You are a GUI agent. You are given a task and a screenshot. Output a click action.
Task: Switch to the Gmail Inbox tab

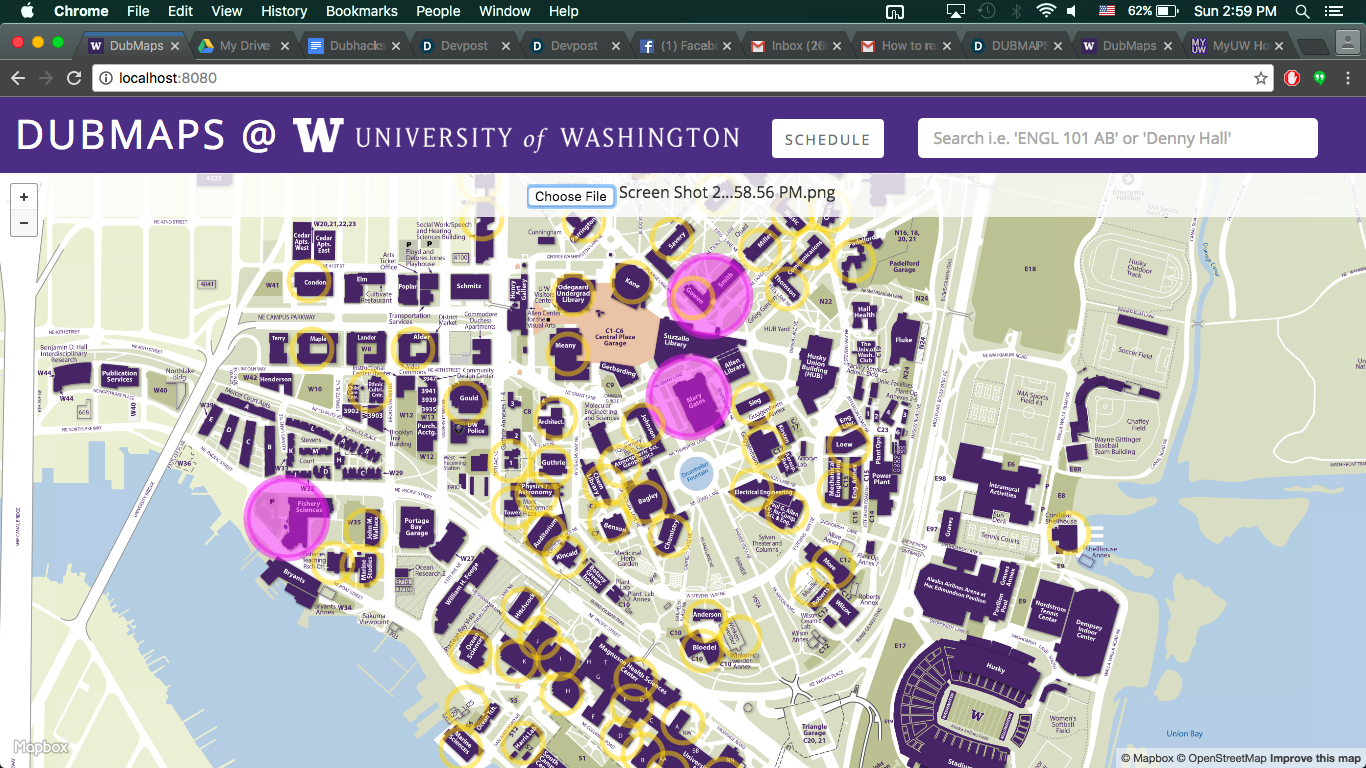tap(794, 46)
